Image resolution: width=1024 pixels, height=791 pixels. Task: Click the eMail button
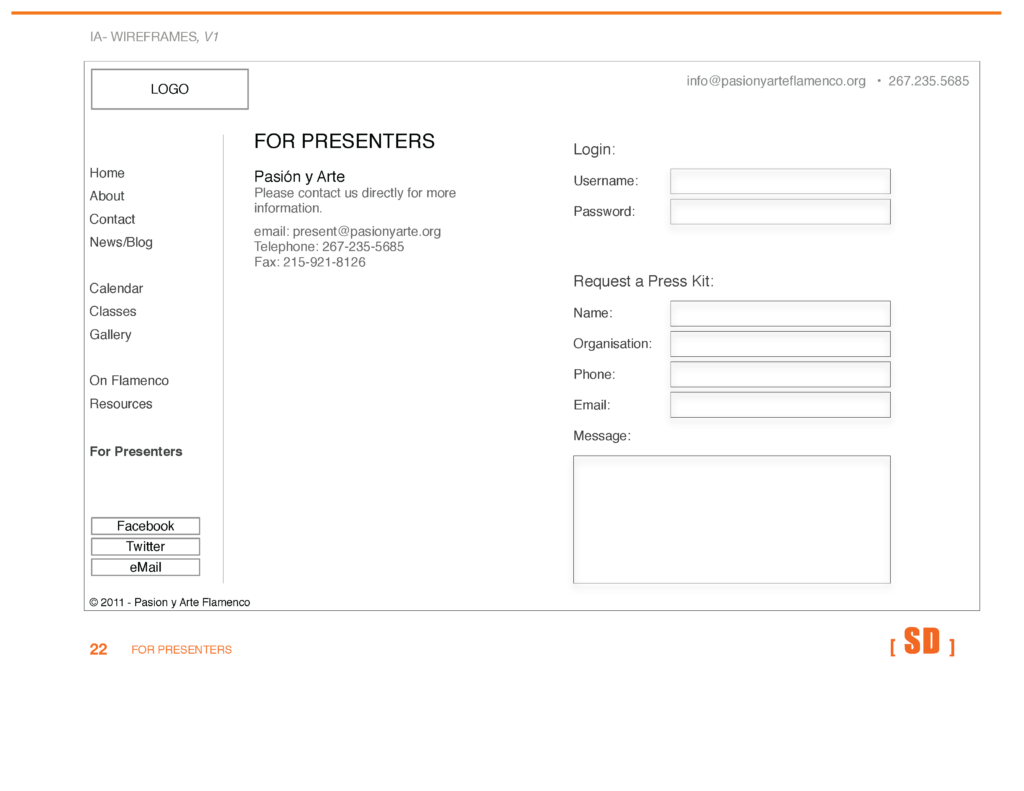(145, 567)
